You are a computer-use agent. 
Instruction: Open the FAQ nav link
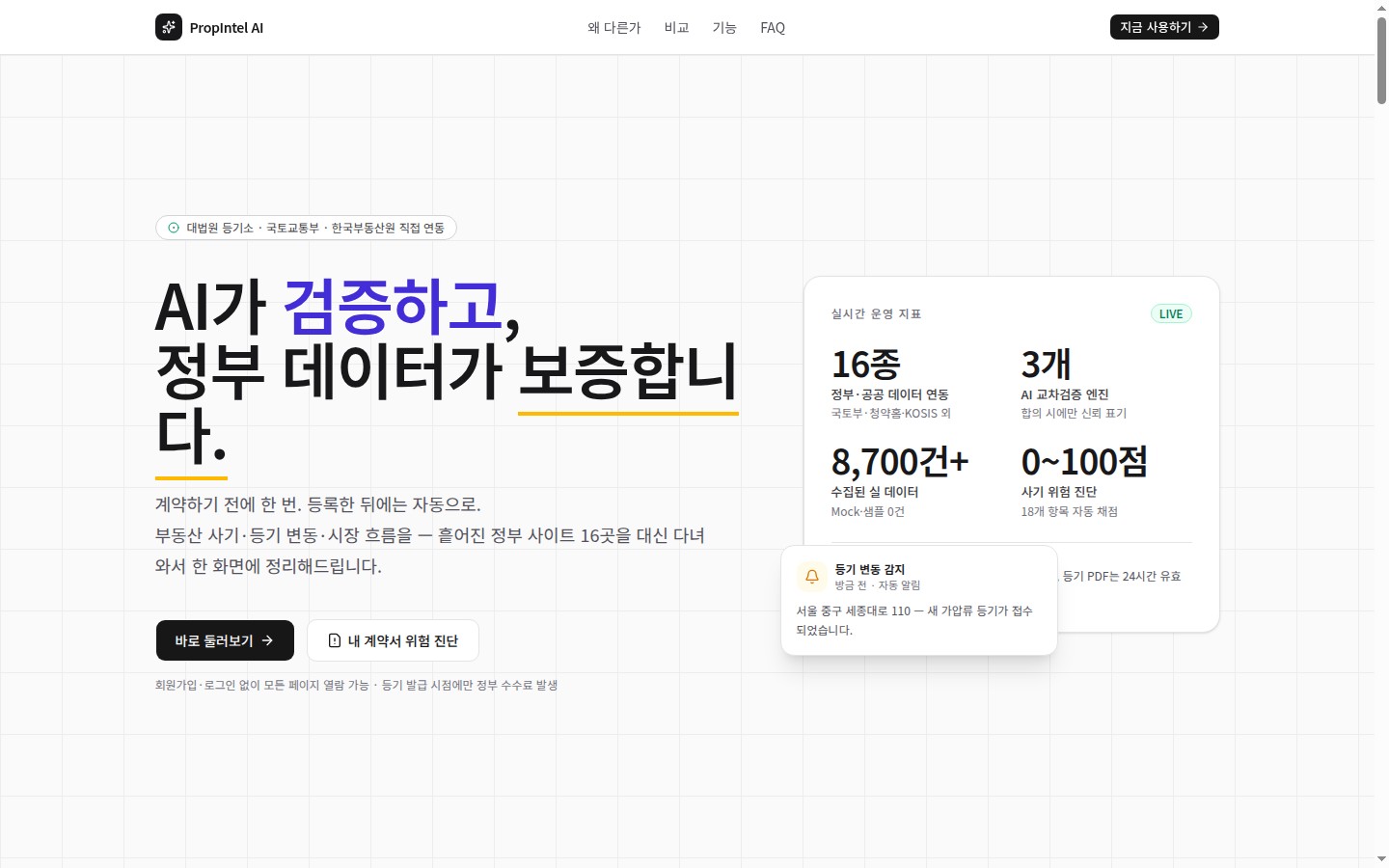pos(773,28)
